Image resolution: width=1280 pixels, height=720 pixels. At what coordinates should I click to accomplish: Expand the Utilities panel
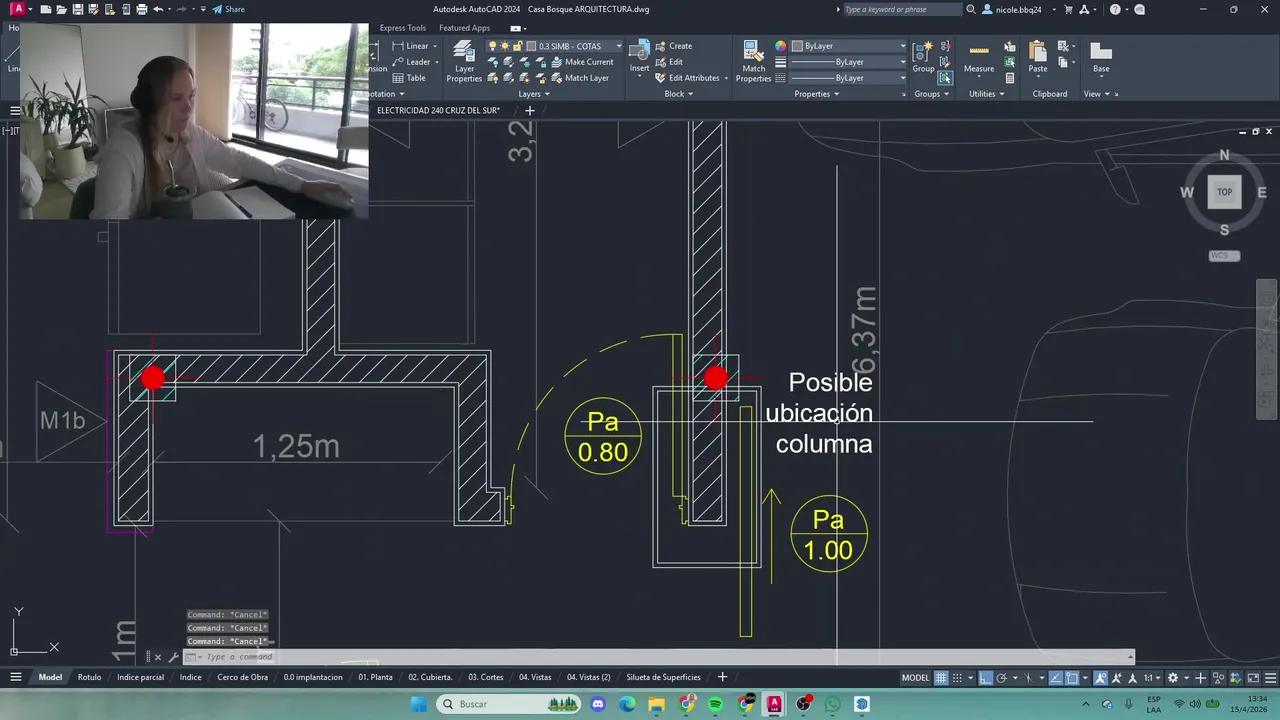click(x=986, y=94)
